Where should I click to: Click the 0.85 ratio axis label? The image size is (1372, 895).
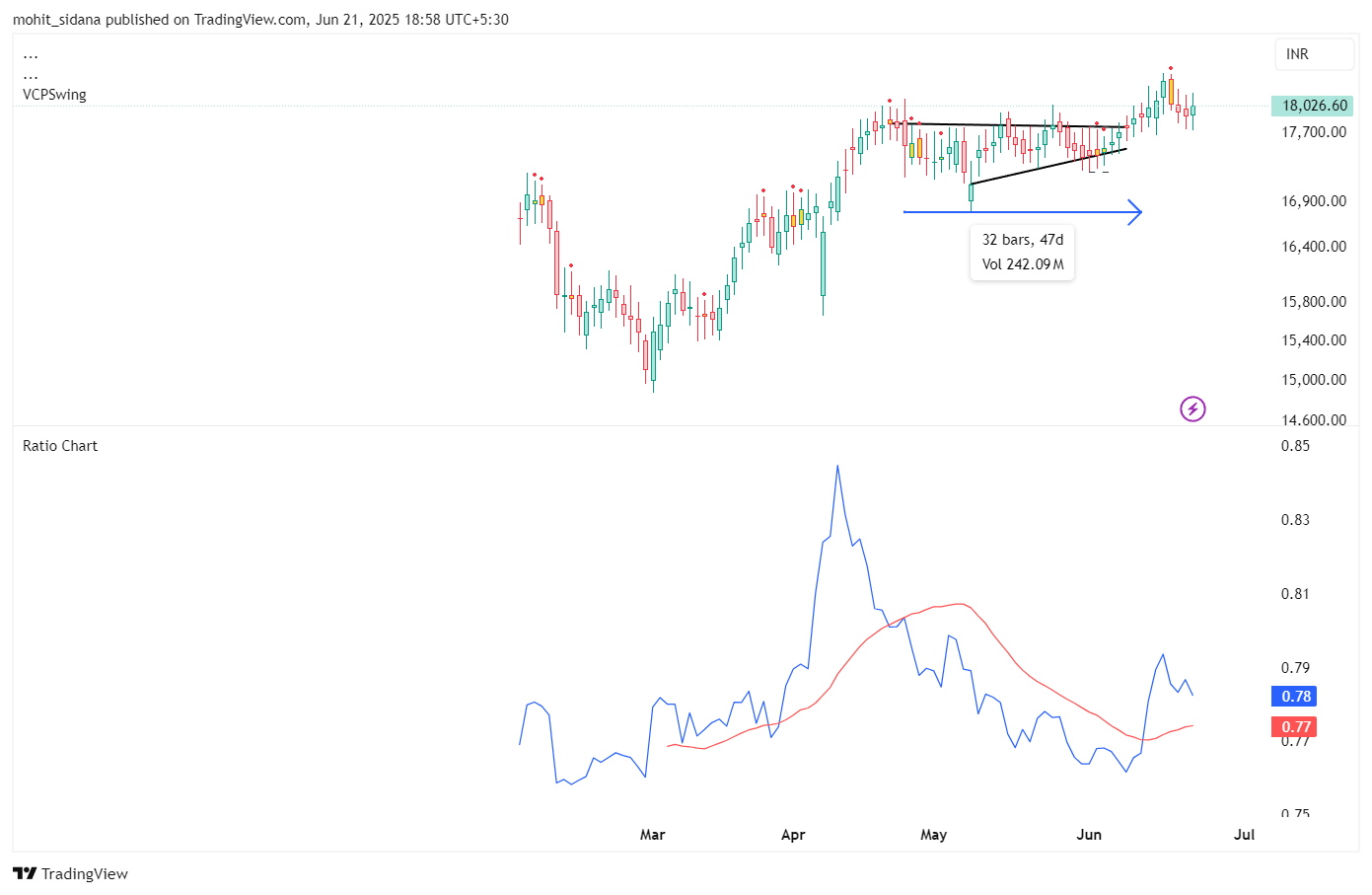click(x=1295, y=446)
